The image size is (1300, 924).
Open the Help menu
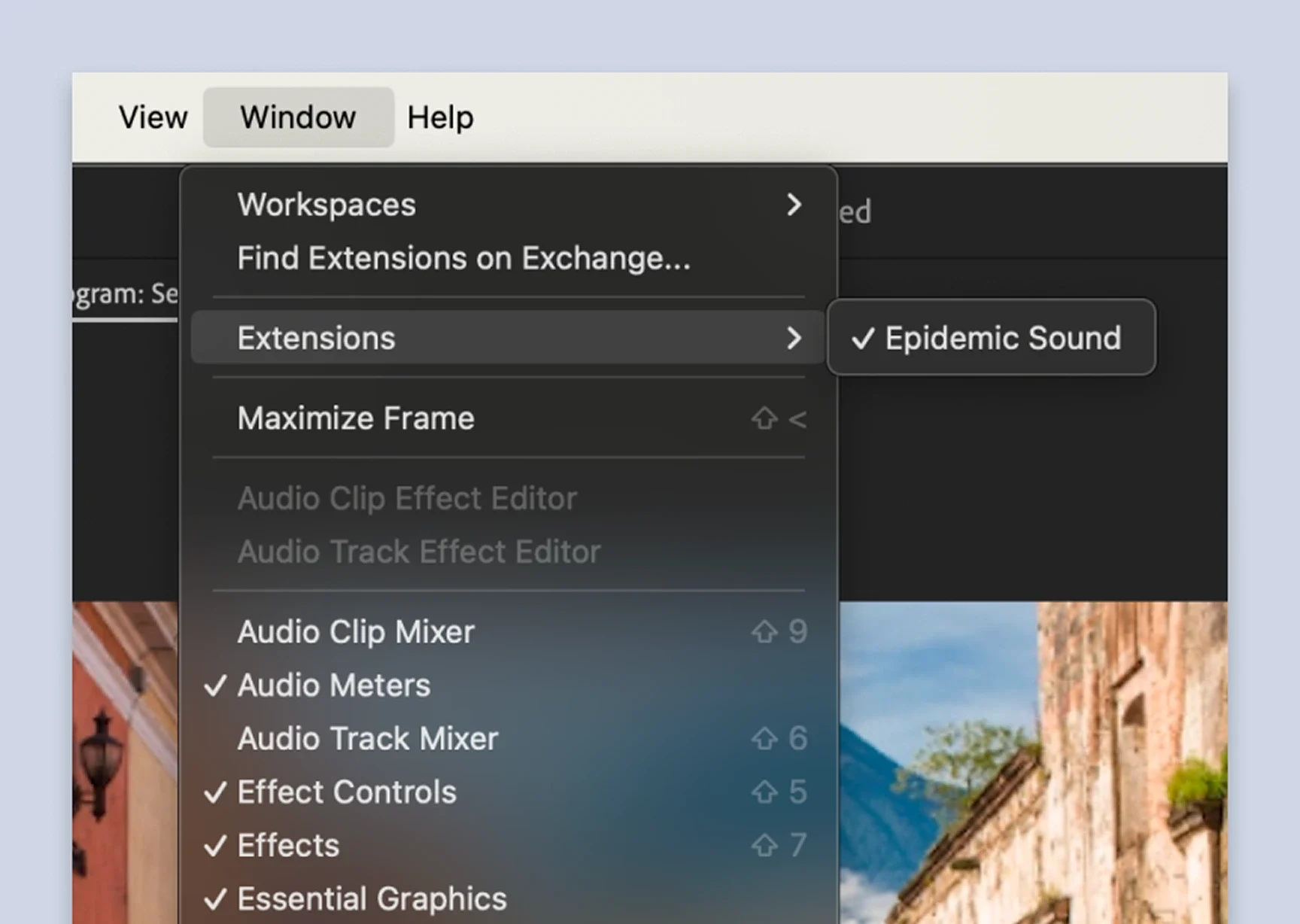(440, 117)
